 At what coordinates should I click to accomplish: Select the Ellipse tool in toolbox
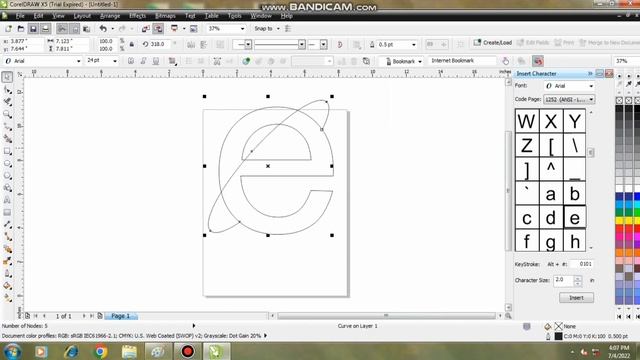pyautogui.click(x=7, y=163)
